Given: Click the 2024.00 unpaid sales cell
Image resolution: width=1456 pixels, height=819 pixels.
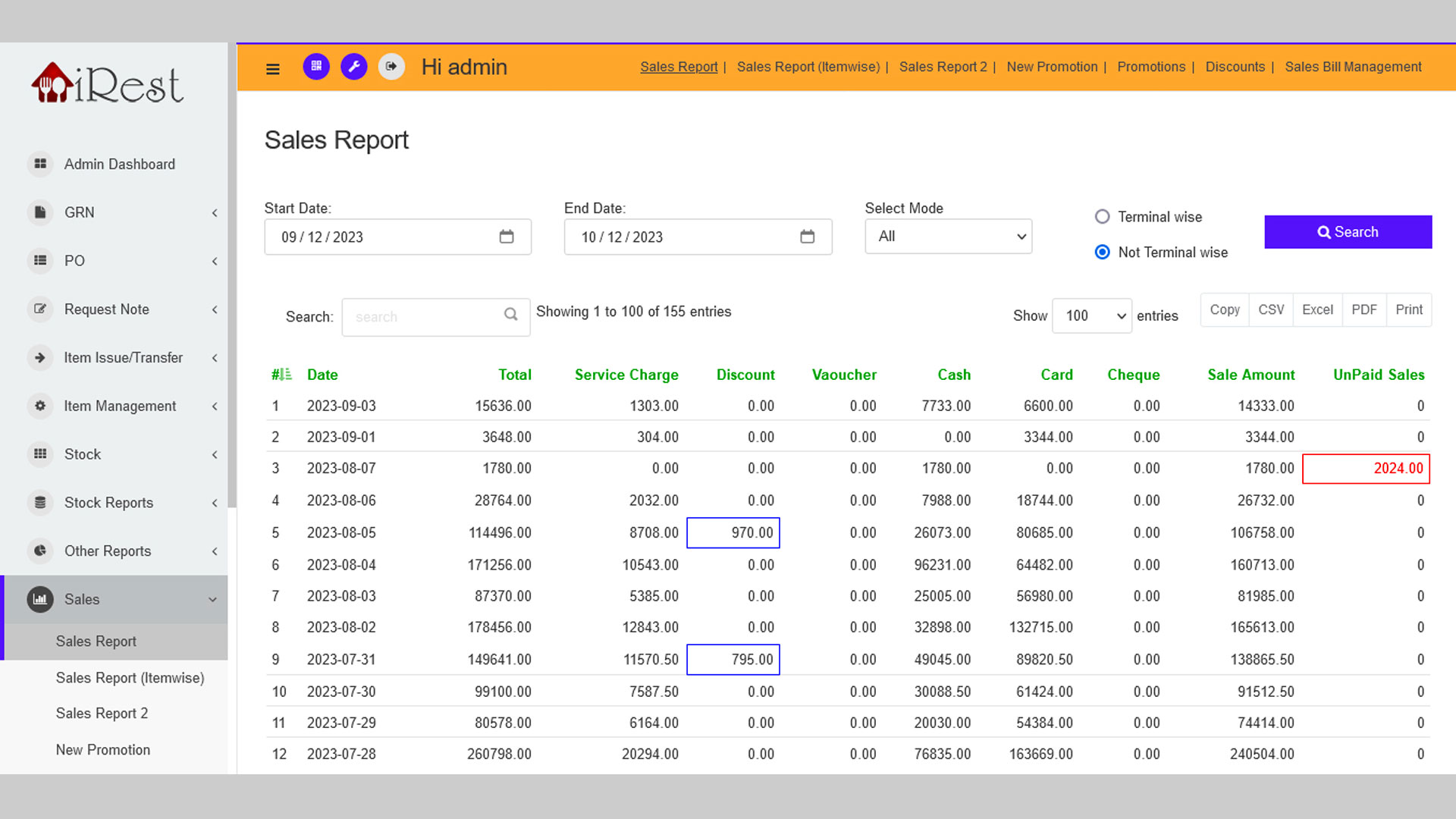Looking at the screenshot, I should pyautogui.click(x=1367, y=469).
